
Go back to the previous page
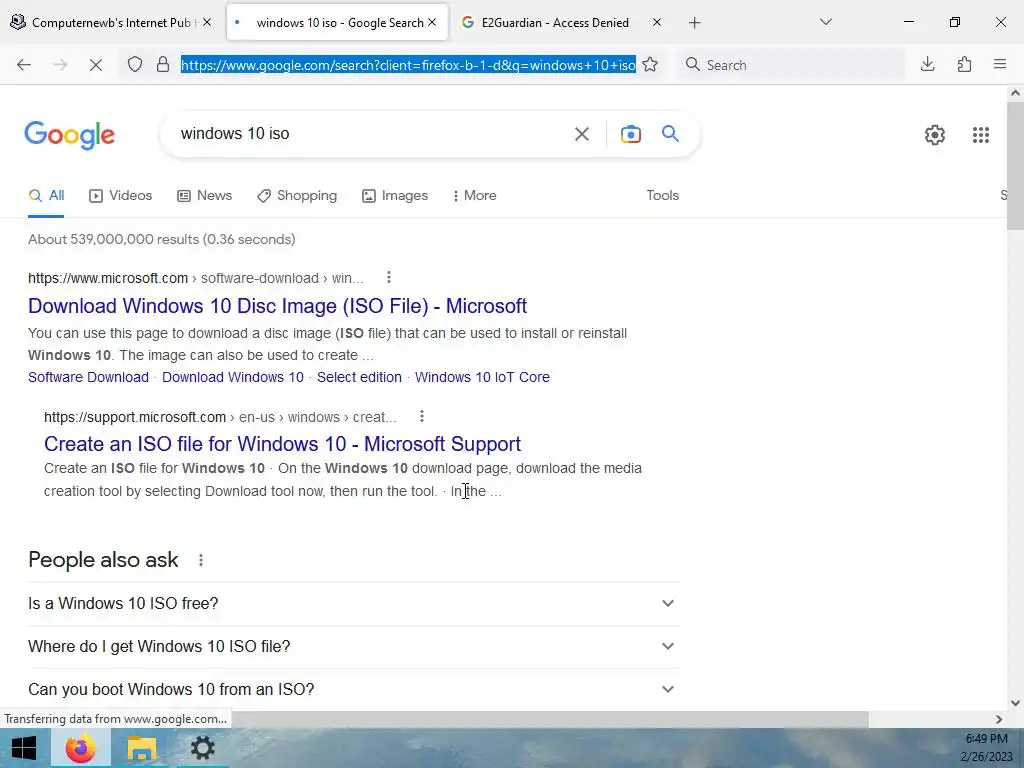[x=24, y=65]
